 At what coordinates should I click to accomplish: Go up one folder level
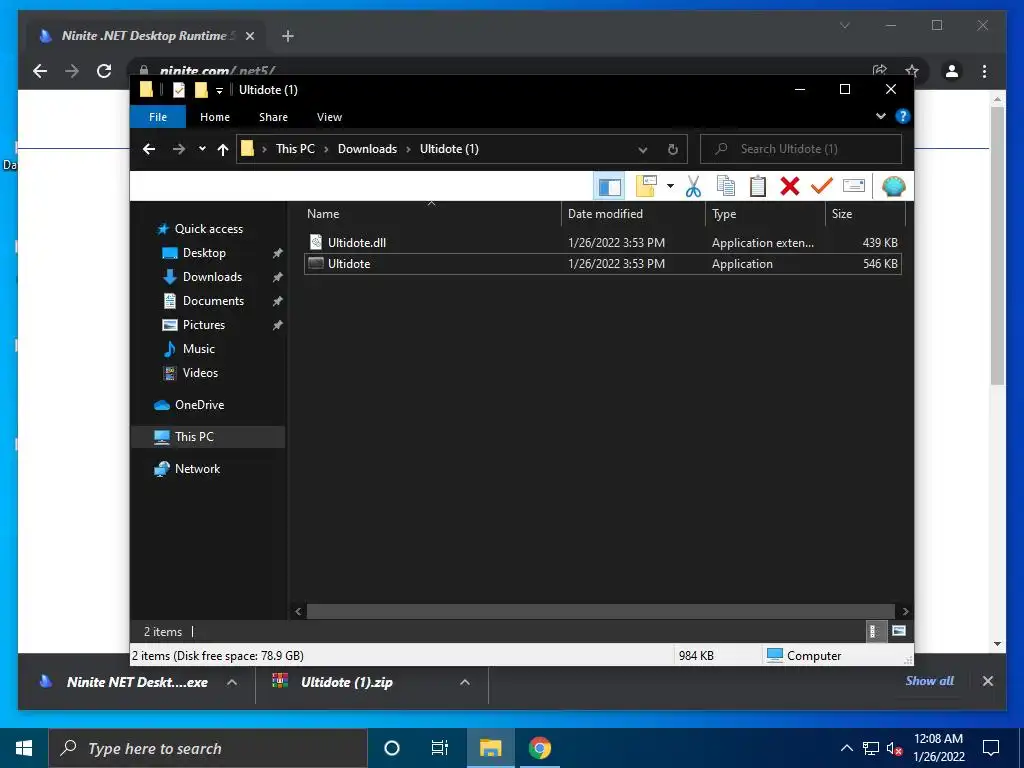(223, 150)
